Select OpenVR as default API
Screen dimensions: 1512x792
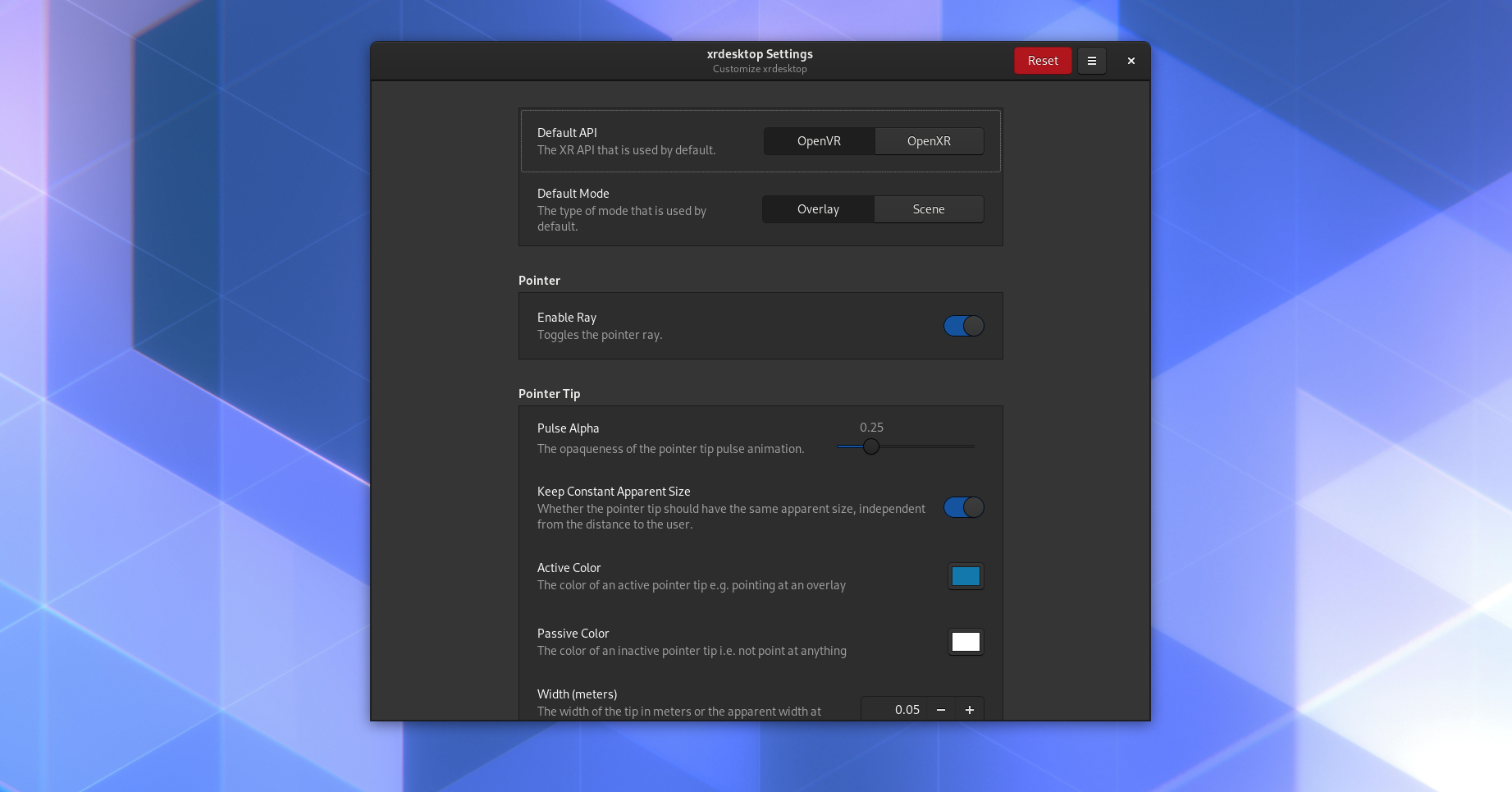click(819, 141)
